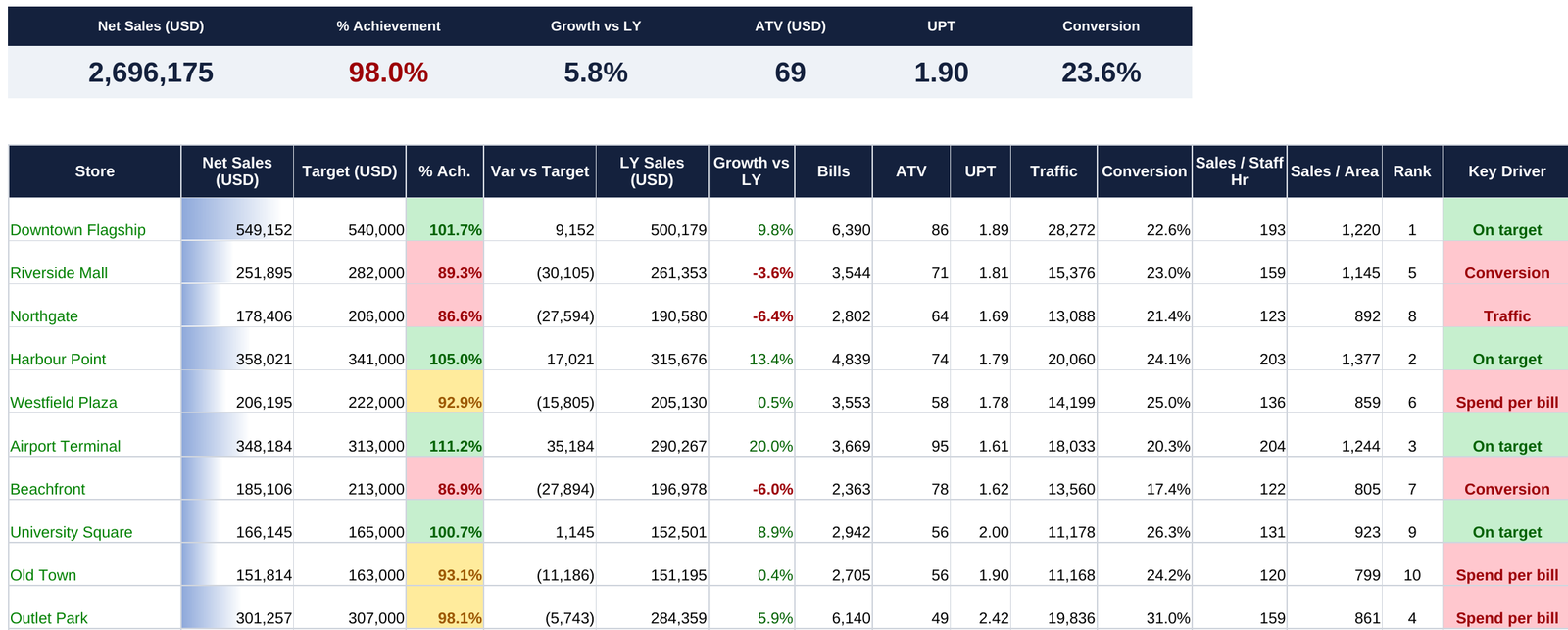
Task: Click the ATV KPI value 69
Action: (x=791, y=73)
